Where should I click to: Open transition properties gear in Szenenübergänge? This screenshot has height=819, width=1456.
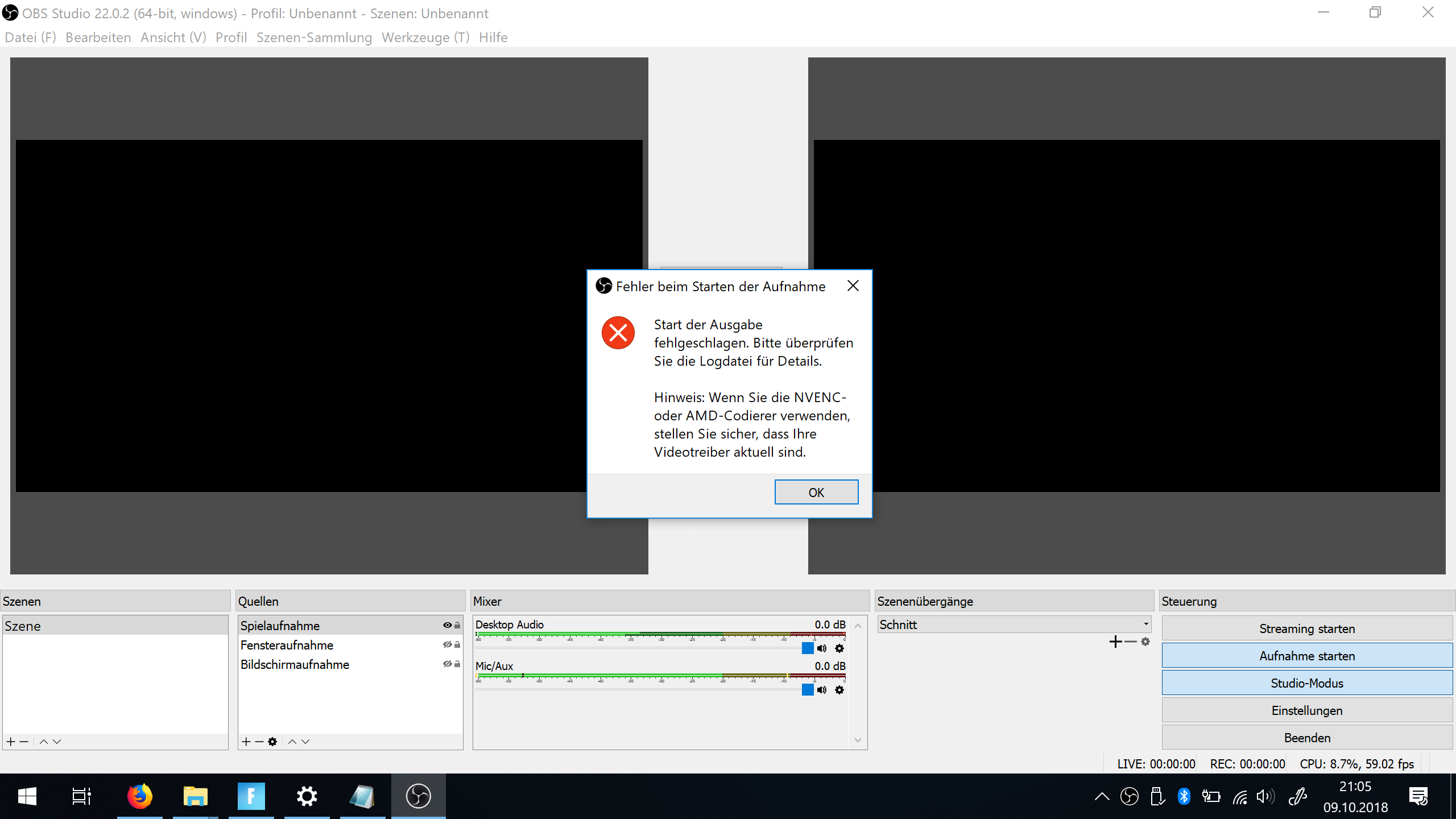tap(1145, 642)
